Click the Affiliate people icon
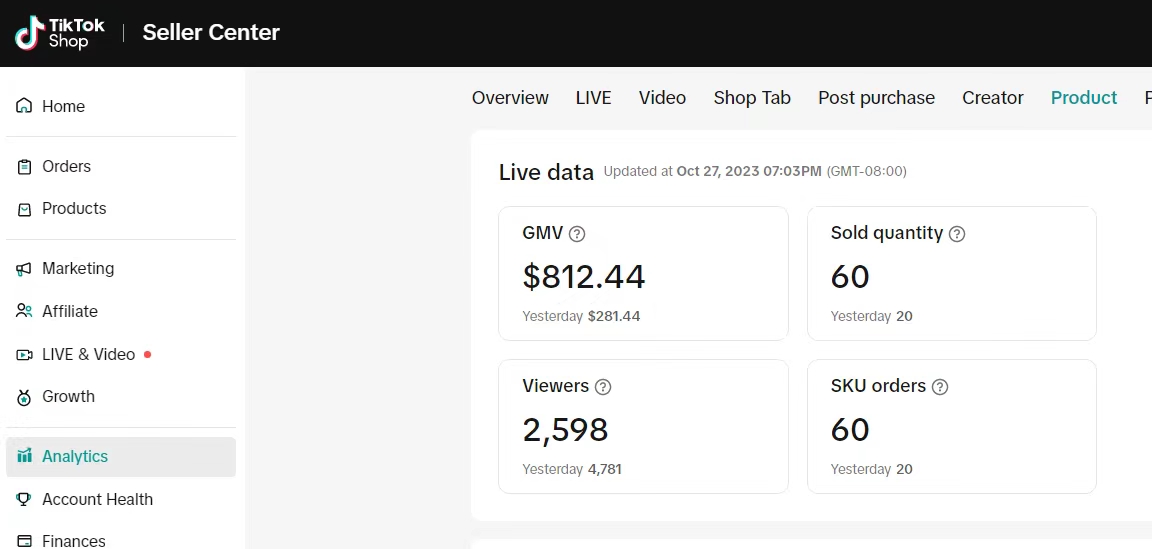The height and width of the screenshot is (549, 1152). [x=24, y=311]
